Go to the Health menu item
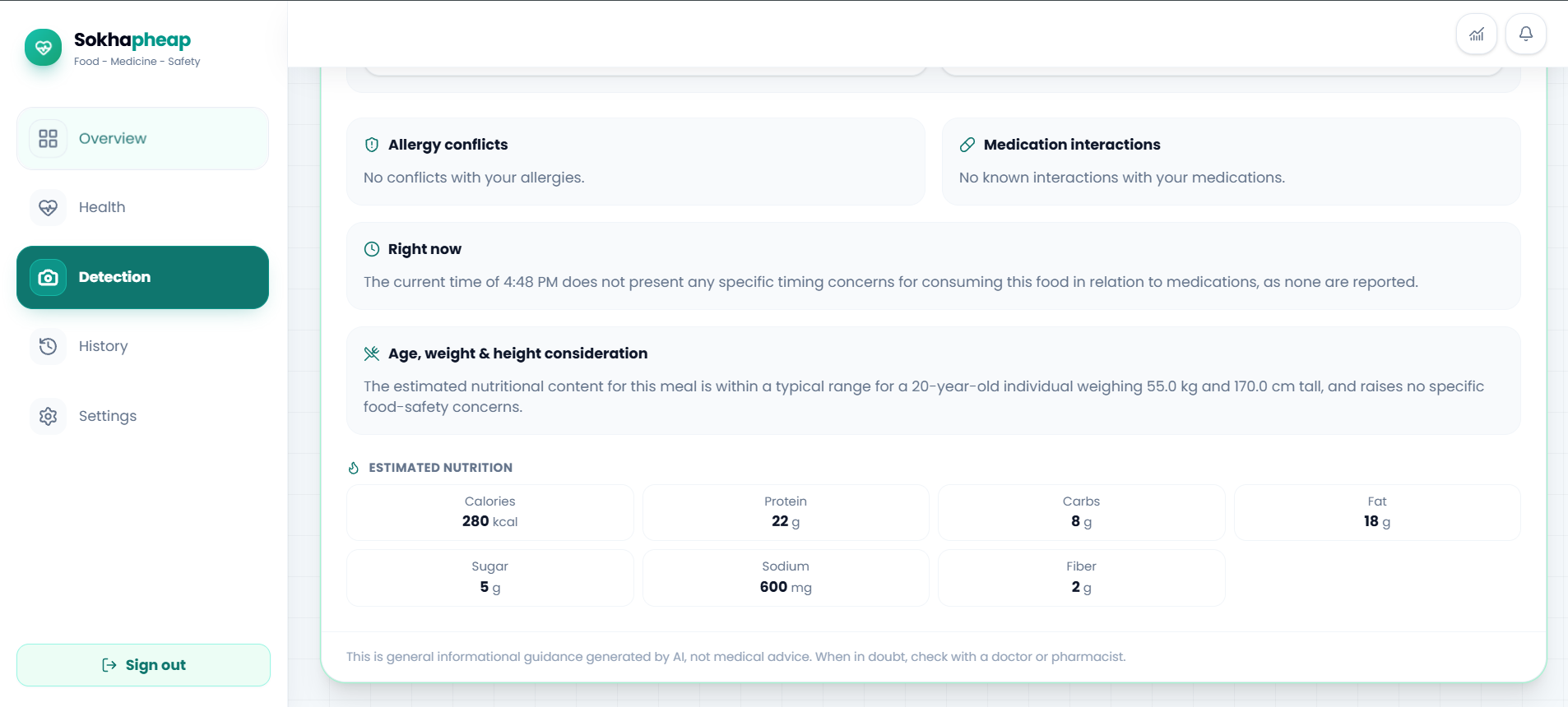 tap(142, 207)
